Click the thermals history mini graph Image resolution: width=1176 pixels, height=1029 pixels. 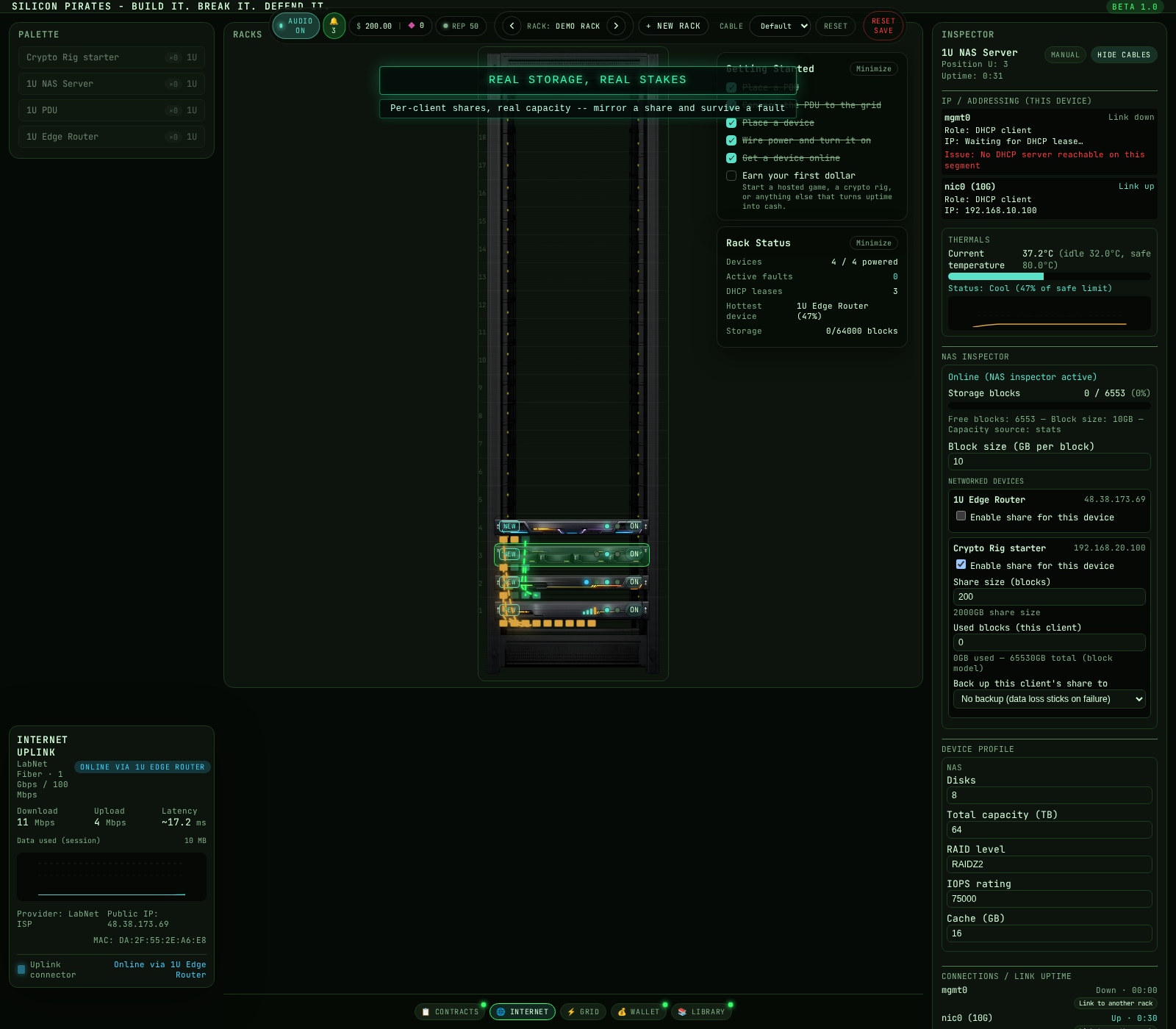1050,313
